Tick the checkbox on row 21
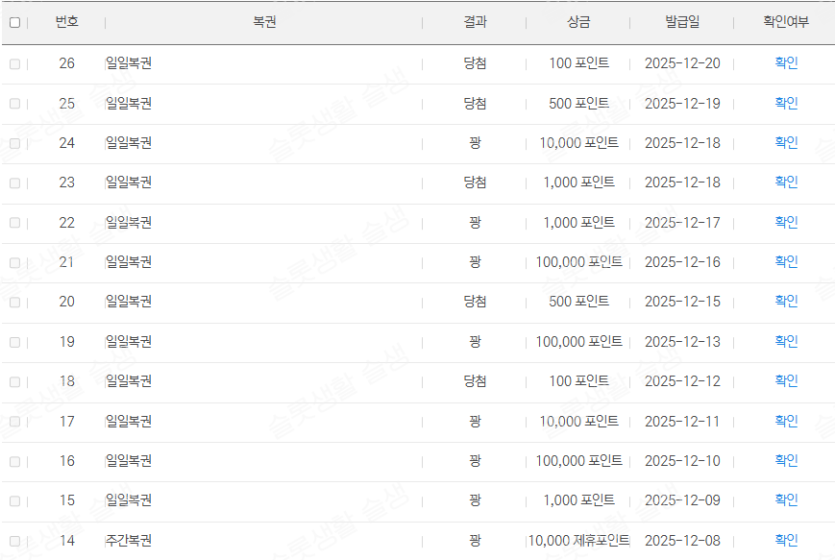This screenshot has height=560, width=835. pos(15,262)
